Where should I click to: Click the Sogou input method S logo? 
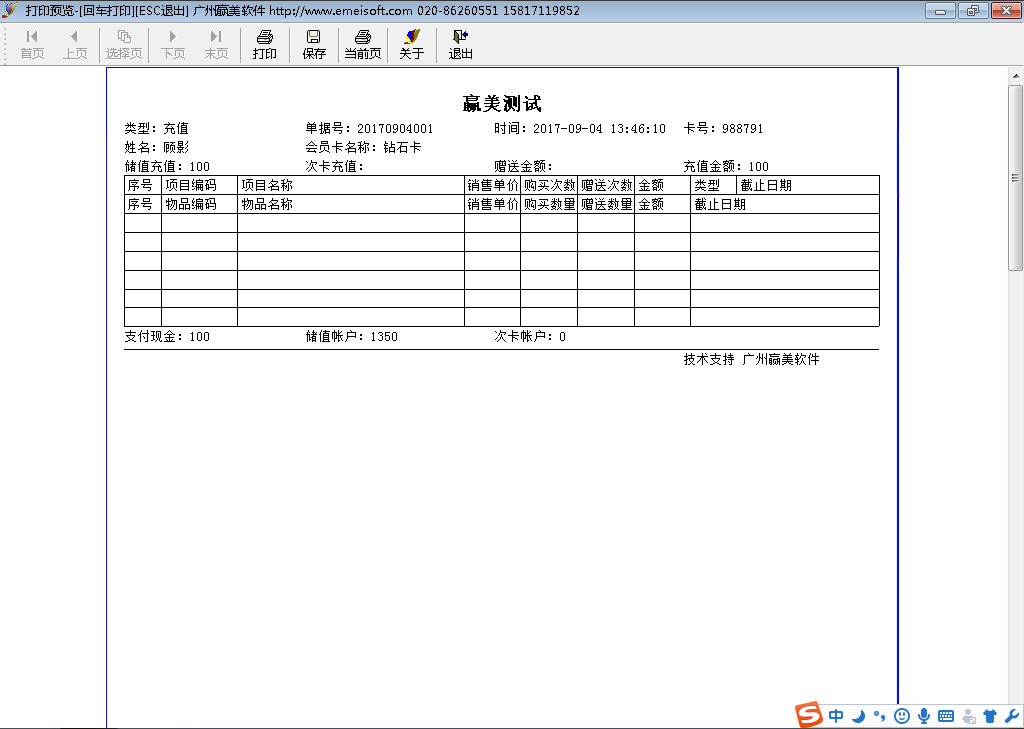point(808,715)
